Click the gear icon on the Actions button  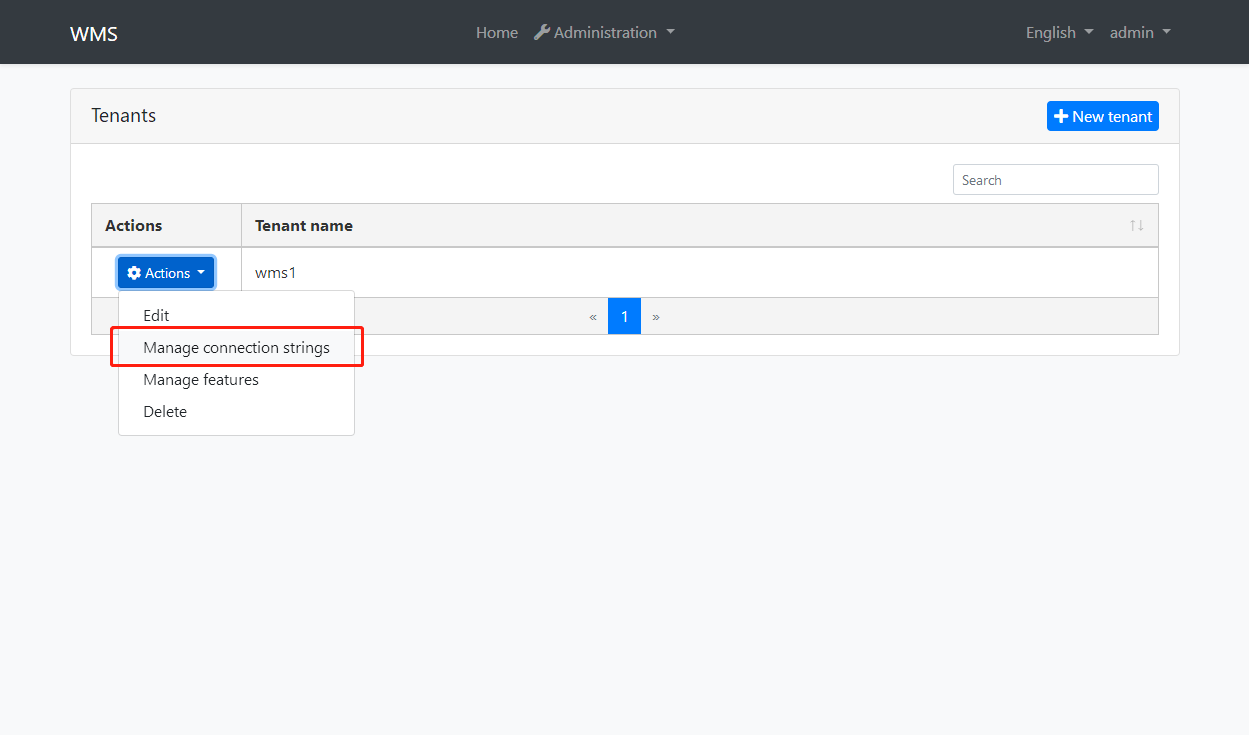click(134, 272)
